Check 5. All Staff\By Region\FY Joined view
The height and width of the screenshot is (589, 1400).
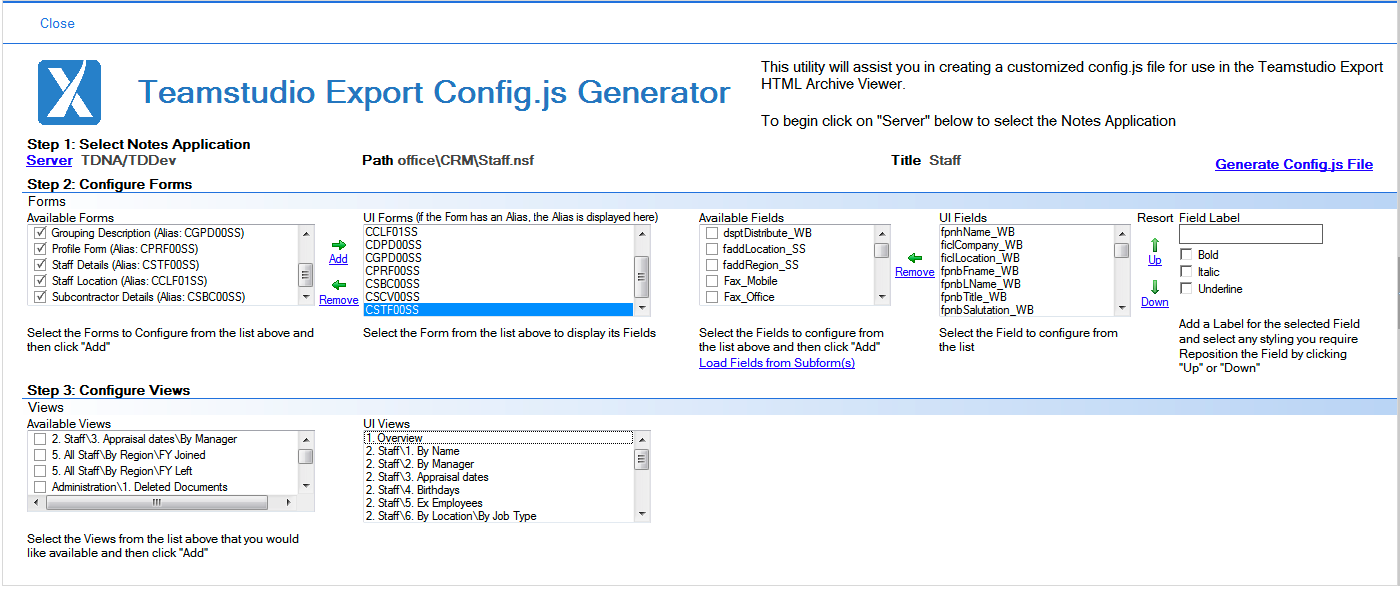(x=40, y=455)
